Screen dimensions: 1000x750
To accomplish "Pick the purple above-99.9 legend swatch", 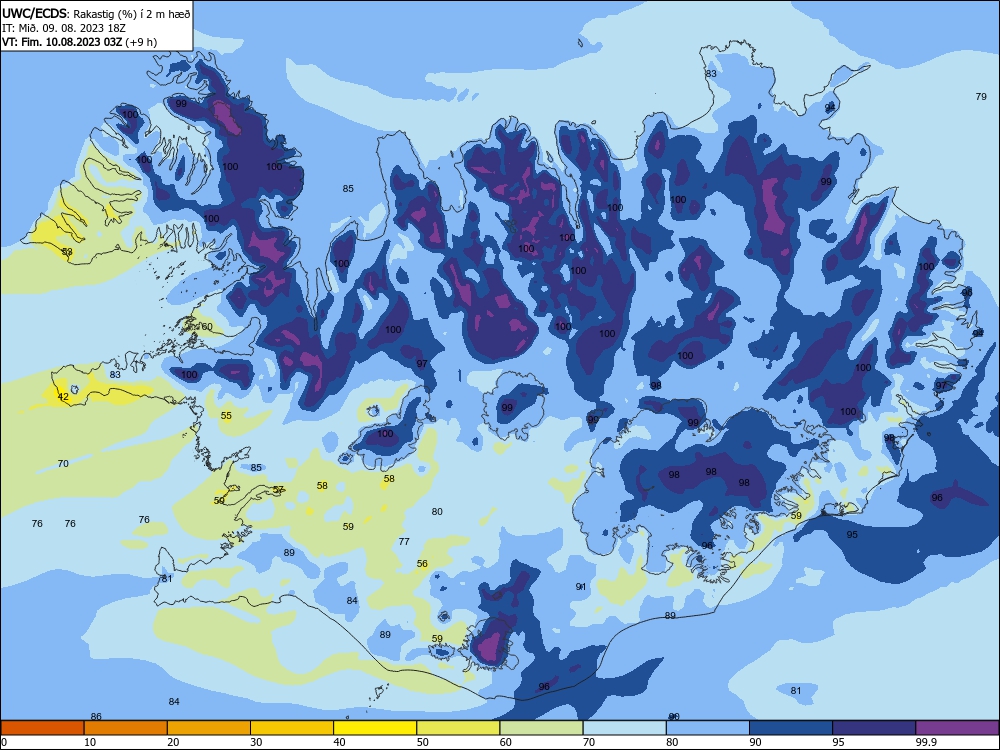I will click(x=957, y=728).
